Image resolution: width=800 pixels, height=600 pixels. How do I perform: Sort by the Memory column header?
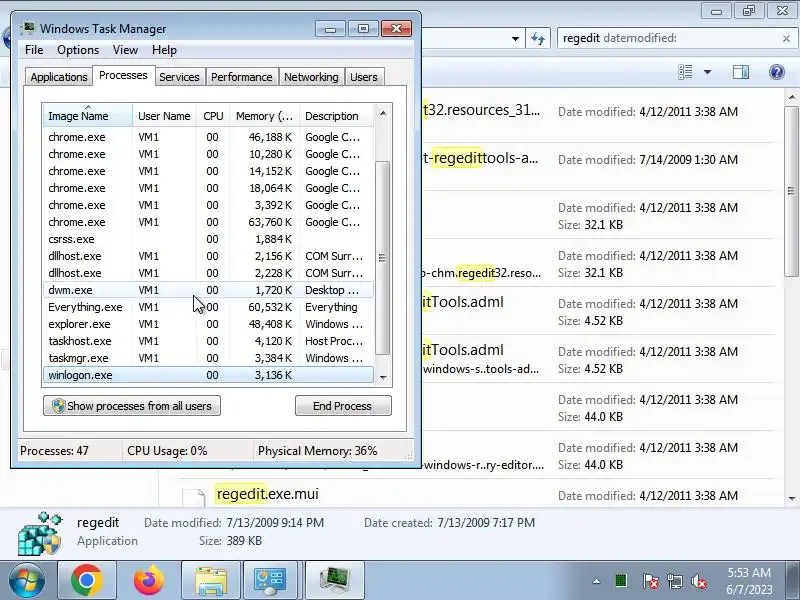click(x=264, y=116)
